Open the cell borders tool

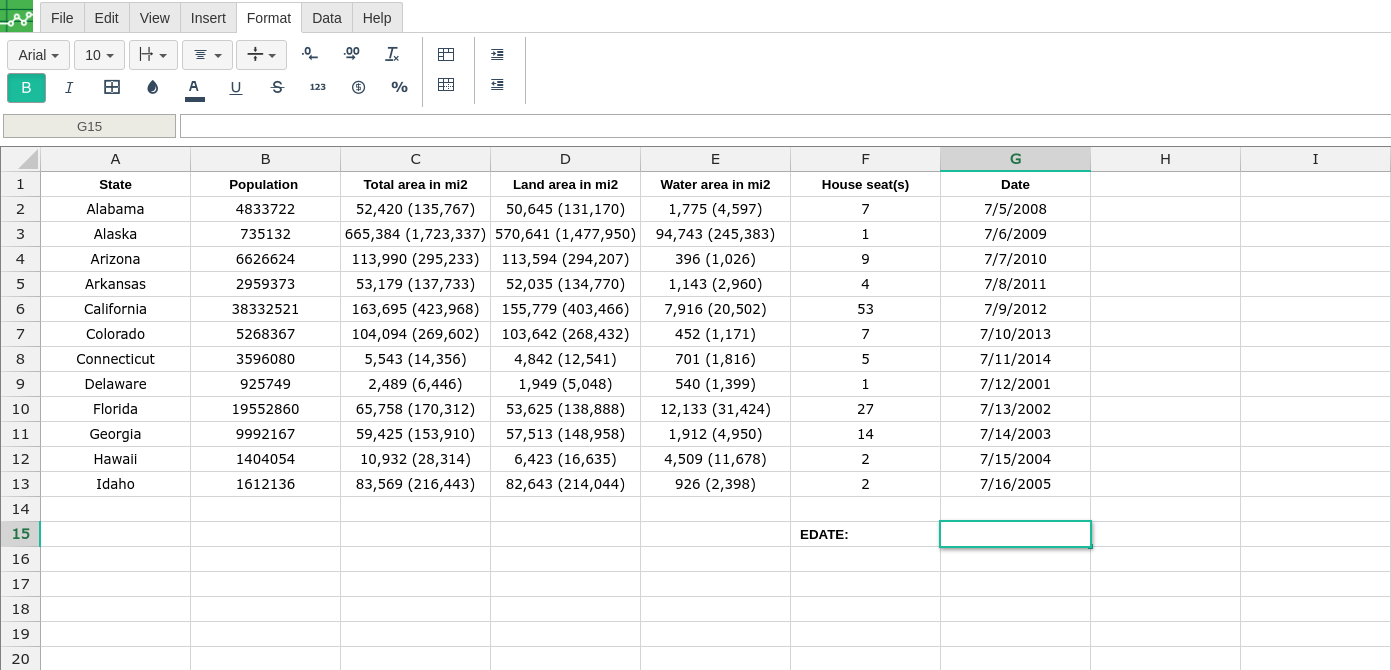(112, 87)
